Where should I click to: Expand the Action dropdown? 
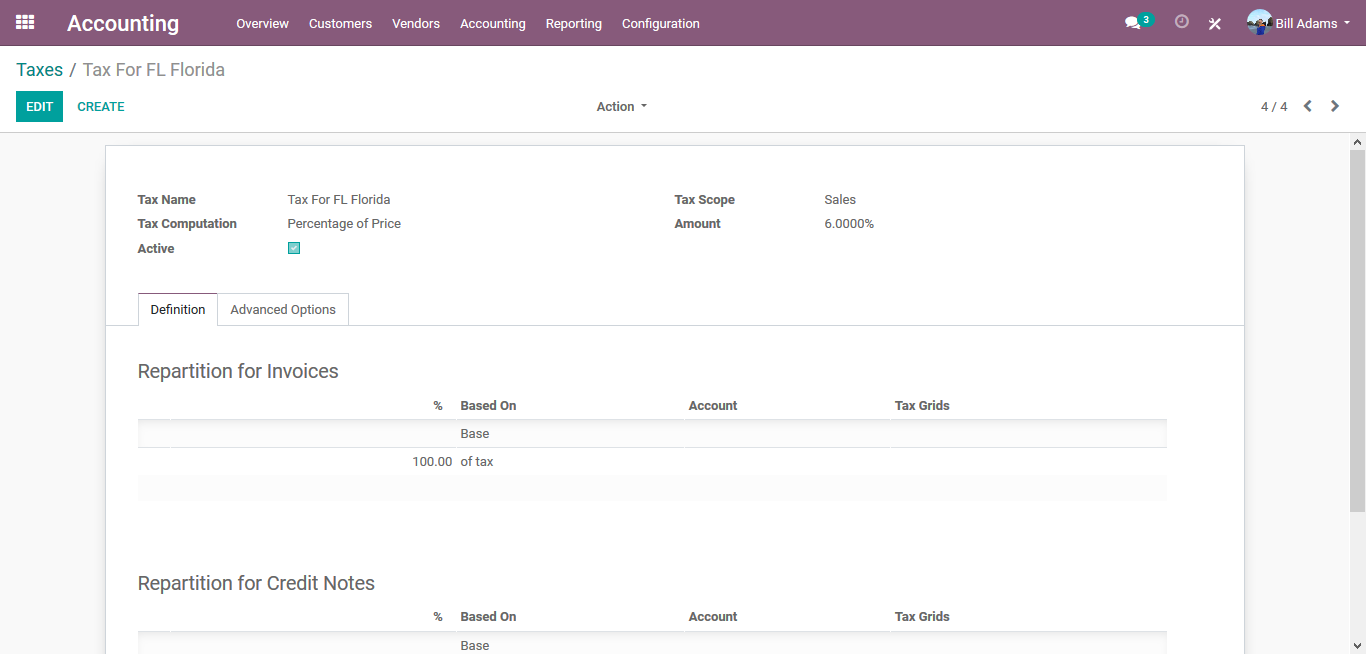(x=621, y=107)
